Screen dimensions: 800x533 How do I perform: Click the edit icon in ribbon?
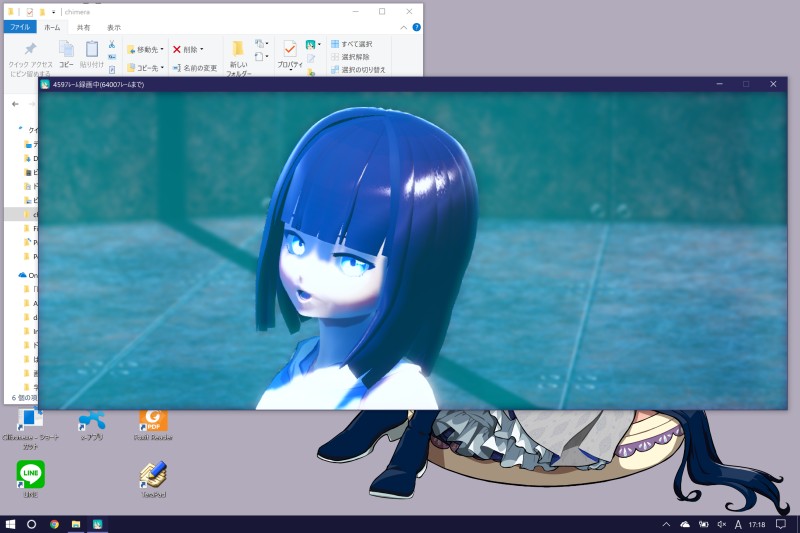311,59
